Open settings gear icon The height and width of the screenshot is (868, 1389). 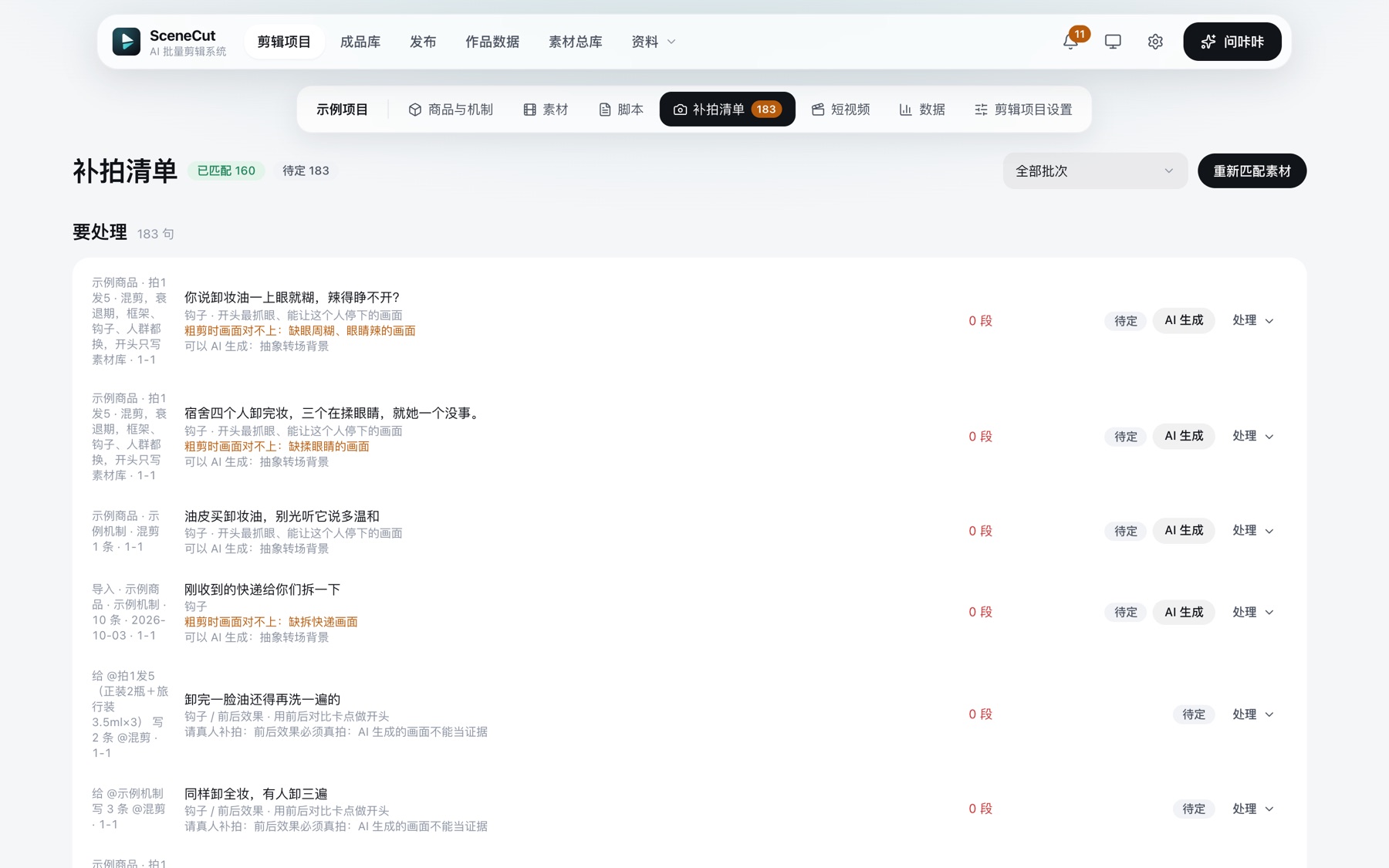tap(1155, 42)
